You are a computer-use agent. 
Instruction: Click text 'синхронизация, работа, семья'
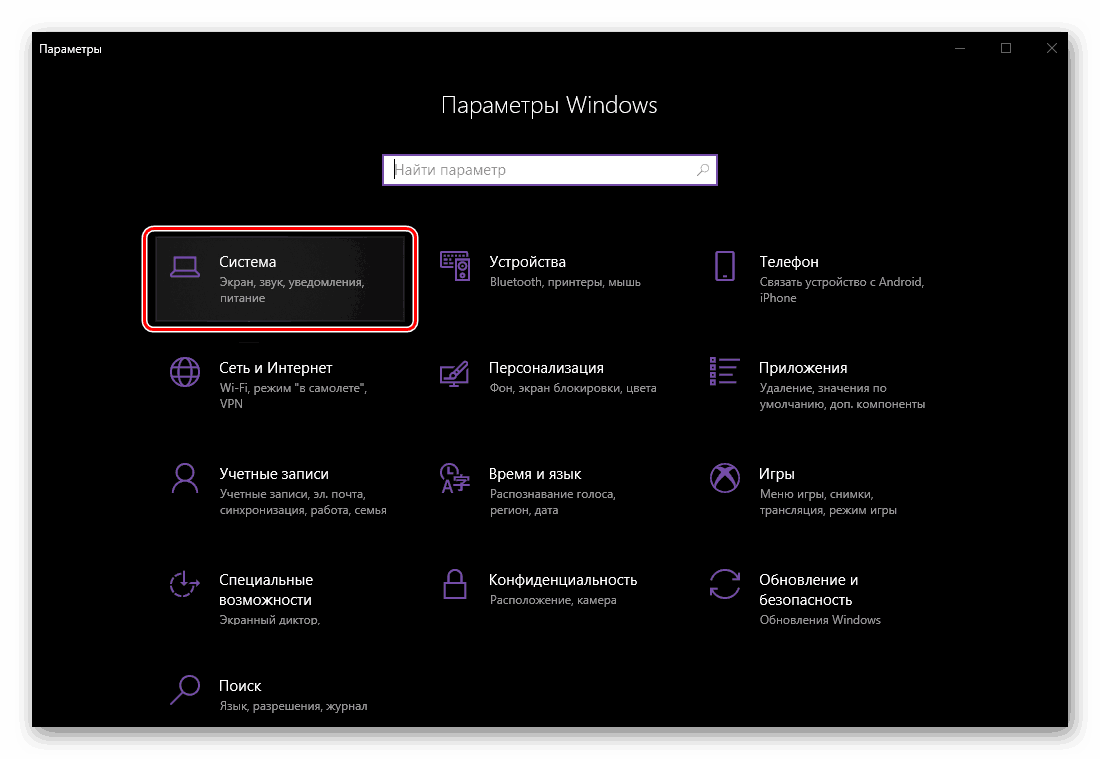[303, 510]
